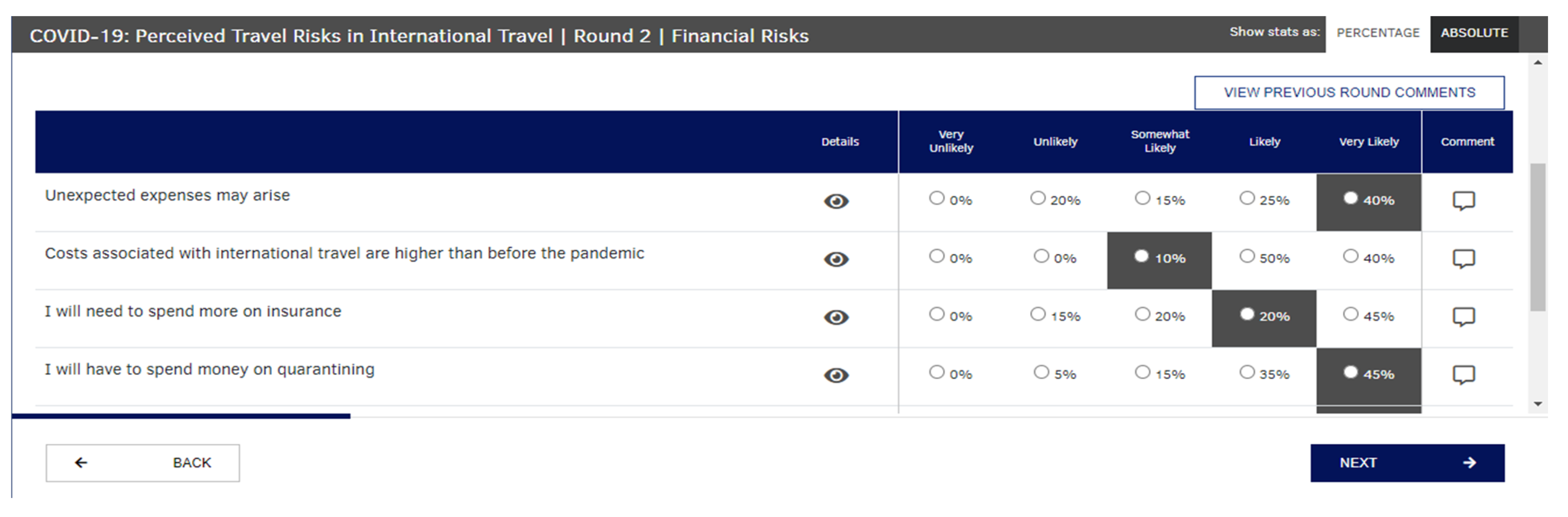Viewport: 1568px width, 517px height.
Task: Choose Likely for higher travel costs
Action: click(x=1247, y=256)
